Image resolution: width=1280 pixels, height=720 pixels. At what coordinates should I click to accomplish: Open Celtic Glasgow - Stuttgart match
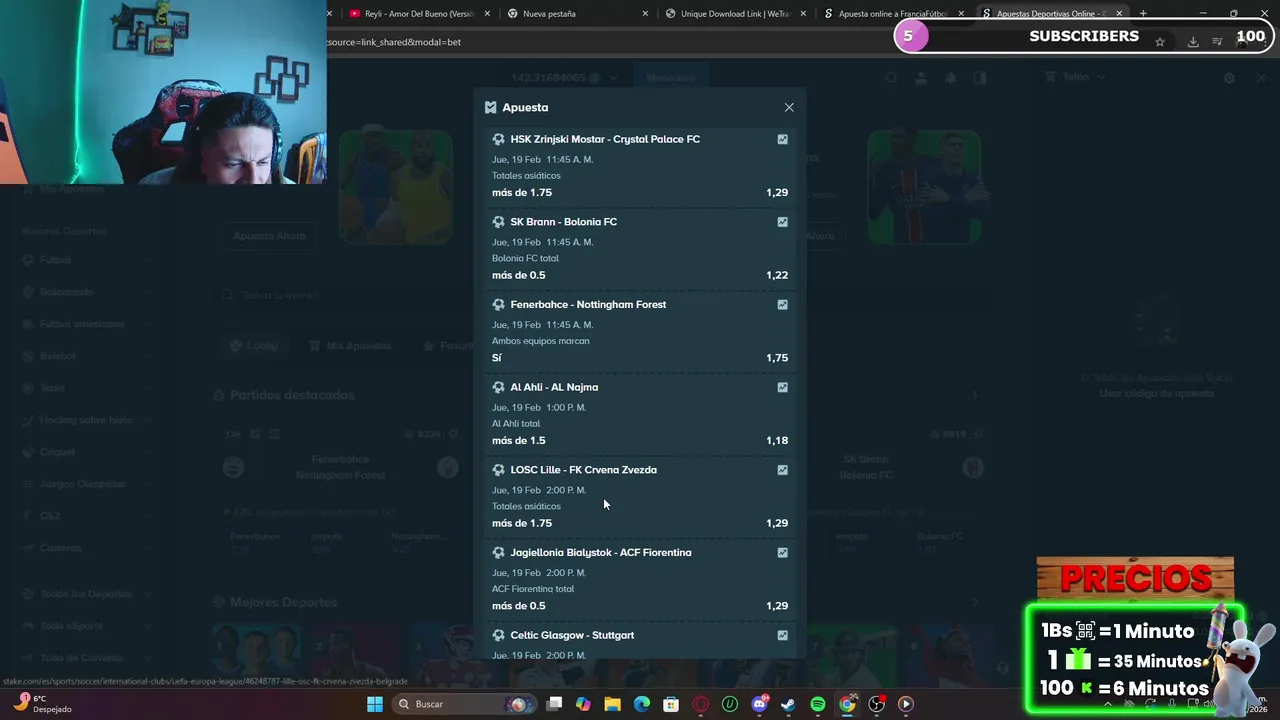point(572,635)
